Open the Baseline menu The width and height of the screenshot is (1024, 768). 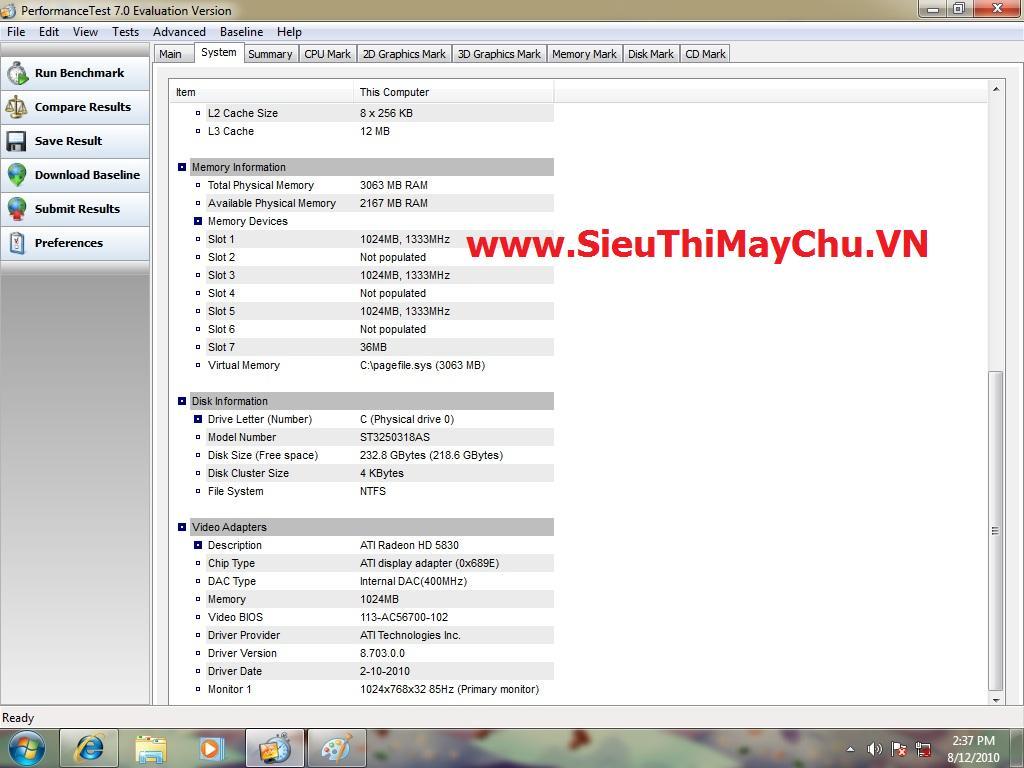click(x=242, y=32)
